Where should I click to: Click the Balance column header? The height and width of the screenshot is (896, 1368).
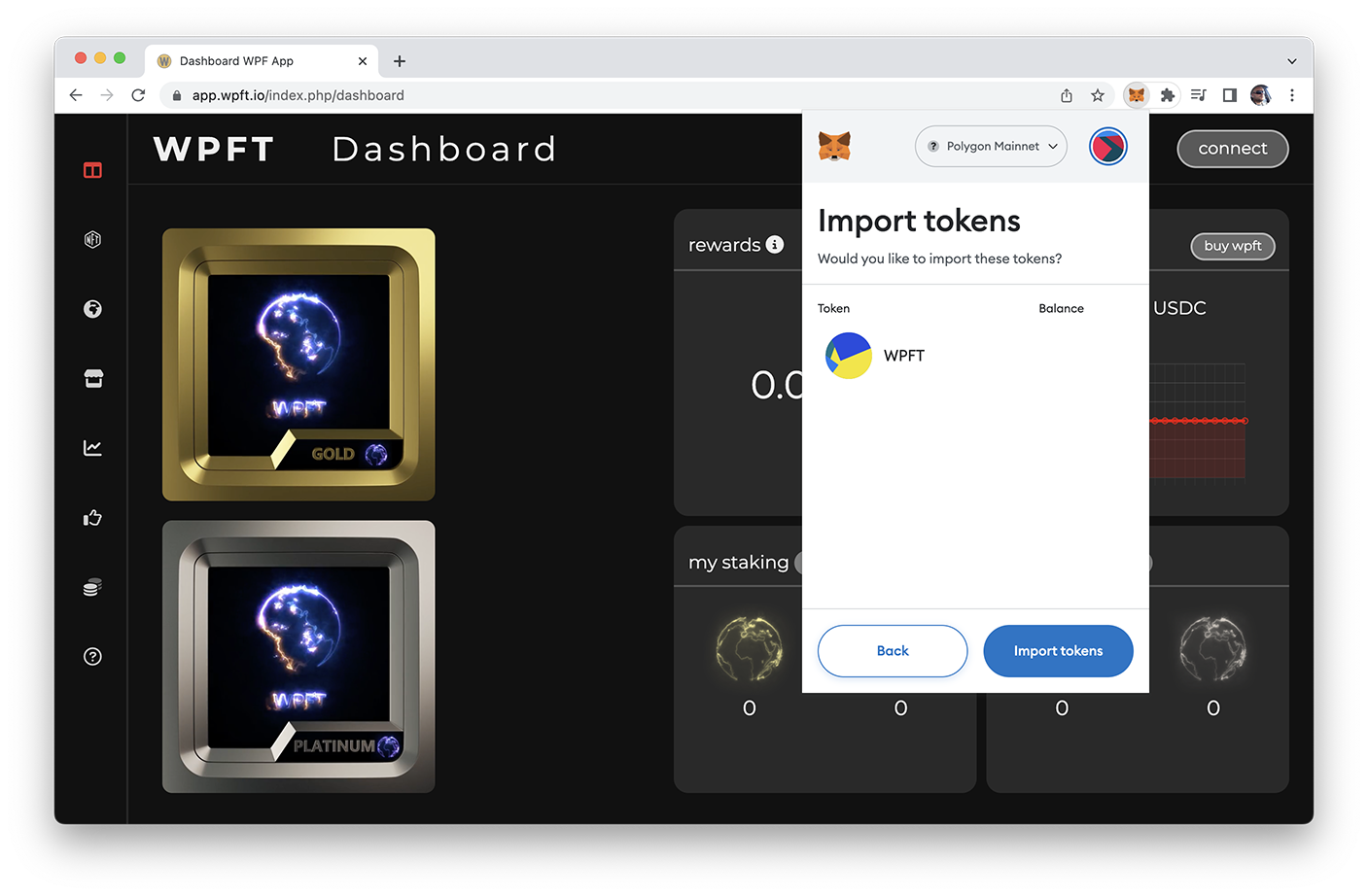point(1061,308)
